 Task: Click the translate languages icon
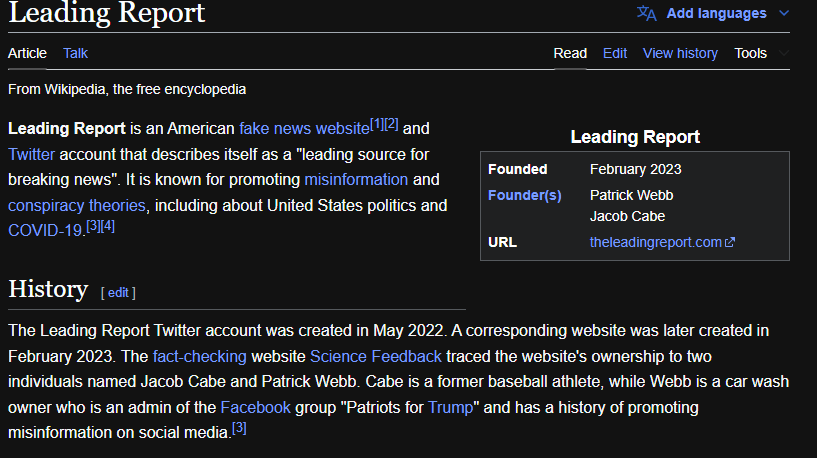[x=647, y=13]
